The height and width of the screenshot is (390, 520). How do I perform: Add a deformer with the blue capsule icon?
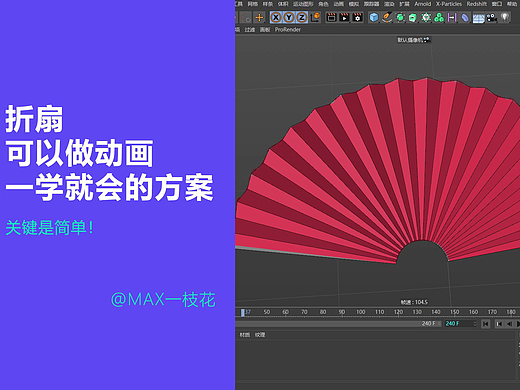[x=465, y=17]
